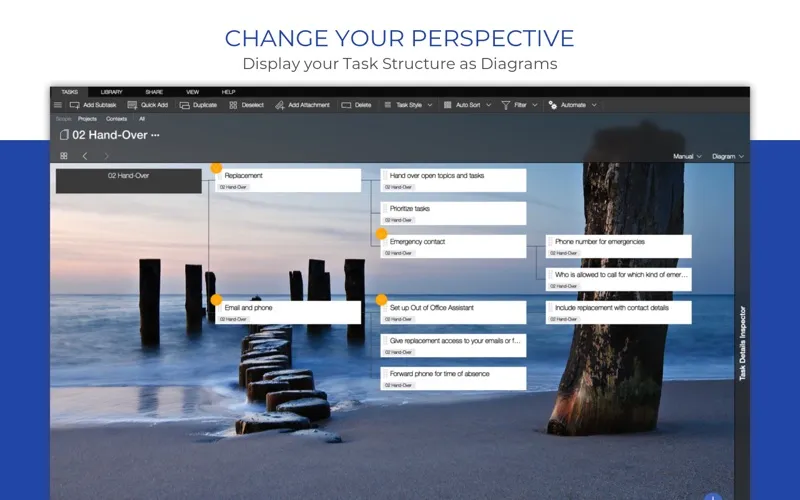Click the '02 Hand-Over' tag under Prioritize tasks
This screenshot has height=500, width=800.
tap(398, 220)
